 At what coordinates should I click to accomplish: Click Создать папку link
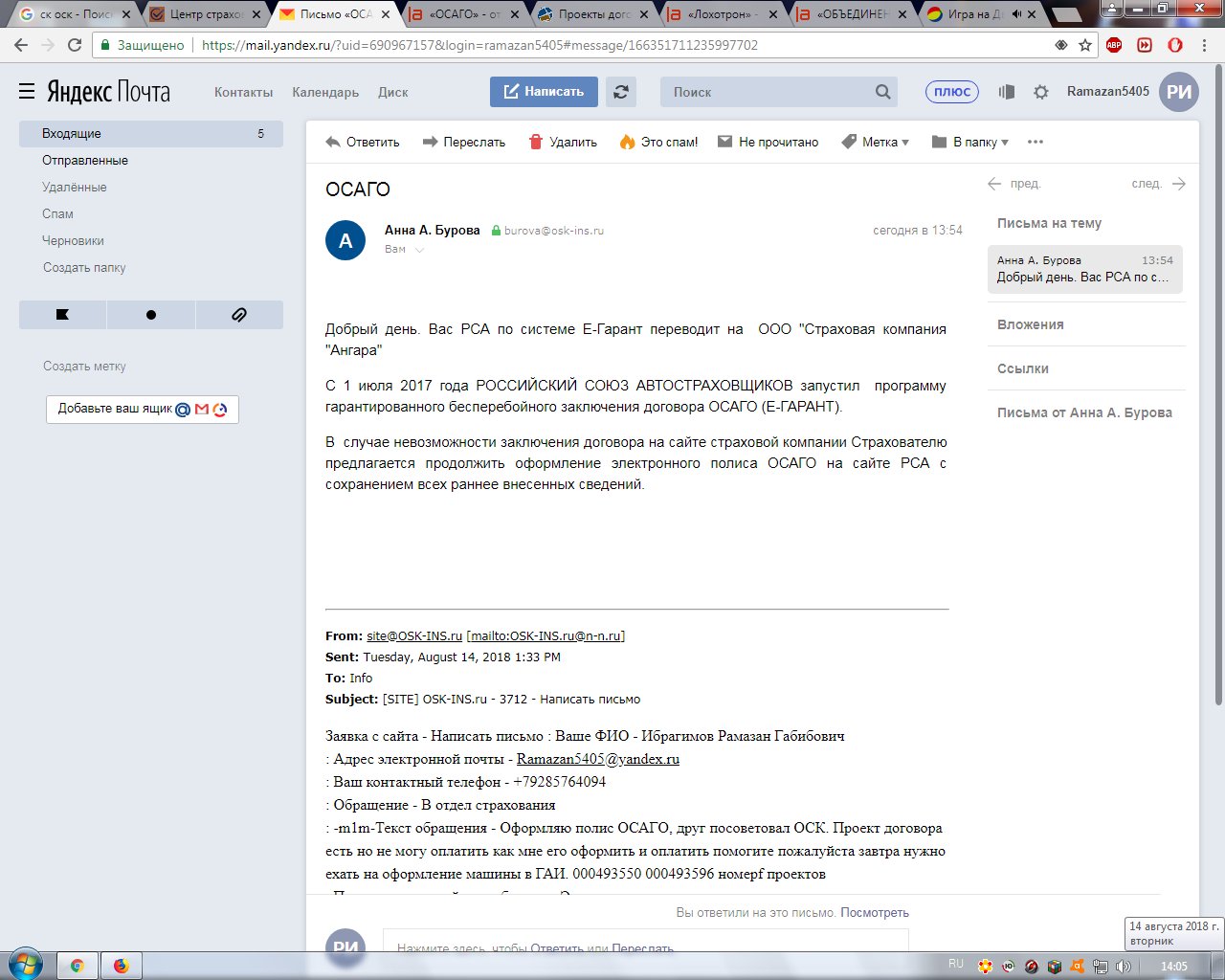coord(84,268)
